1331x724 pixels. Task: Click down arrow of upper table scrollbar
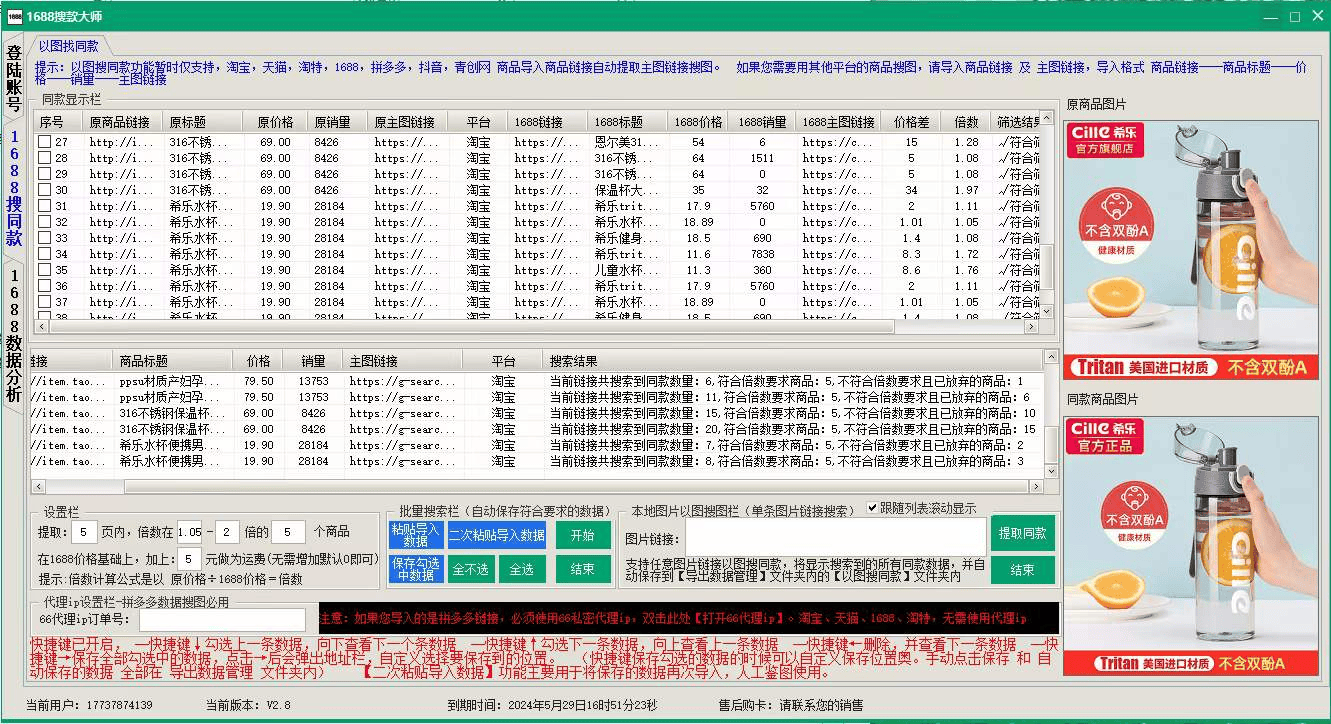coord(1048,311)
